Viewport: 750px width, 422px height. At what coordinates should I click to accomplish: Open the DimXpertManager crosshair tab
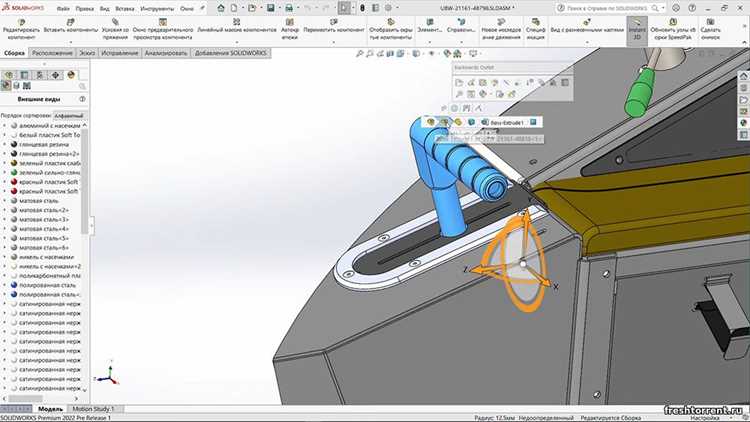point(55,75)
